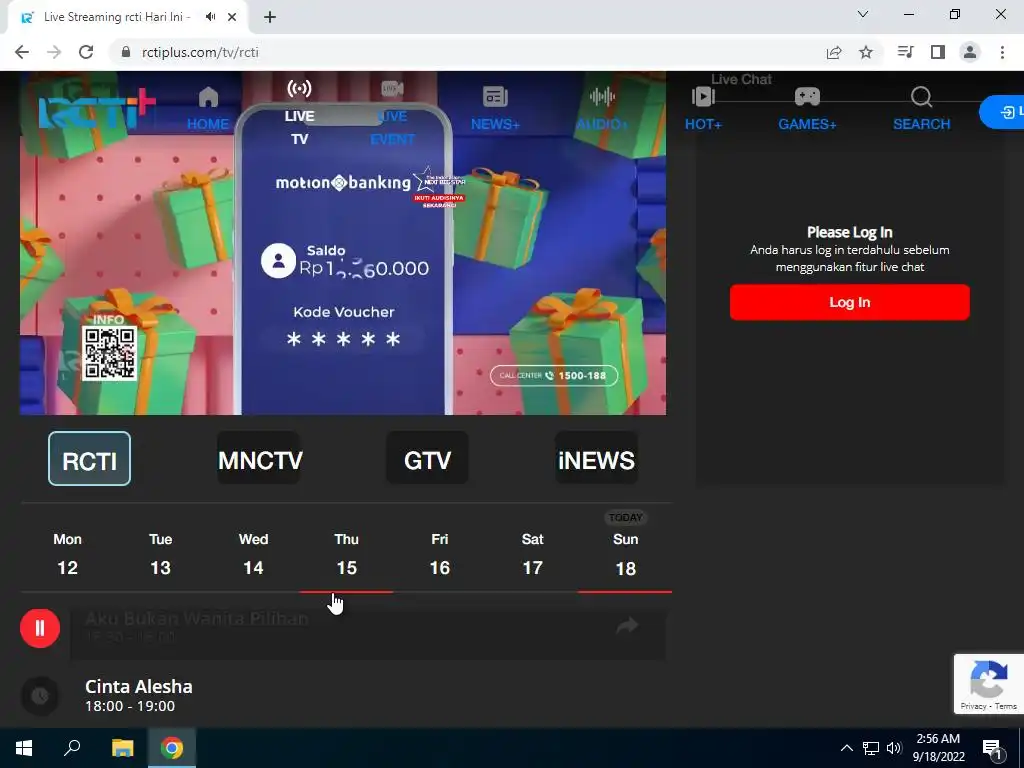This screenshot has height=768, width=1024.
Task: Click the RCTI+ logo
Action: 97,109
